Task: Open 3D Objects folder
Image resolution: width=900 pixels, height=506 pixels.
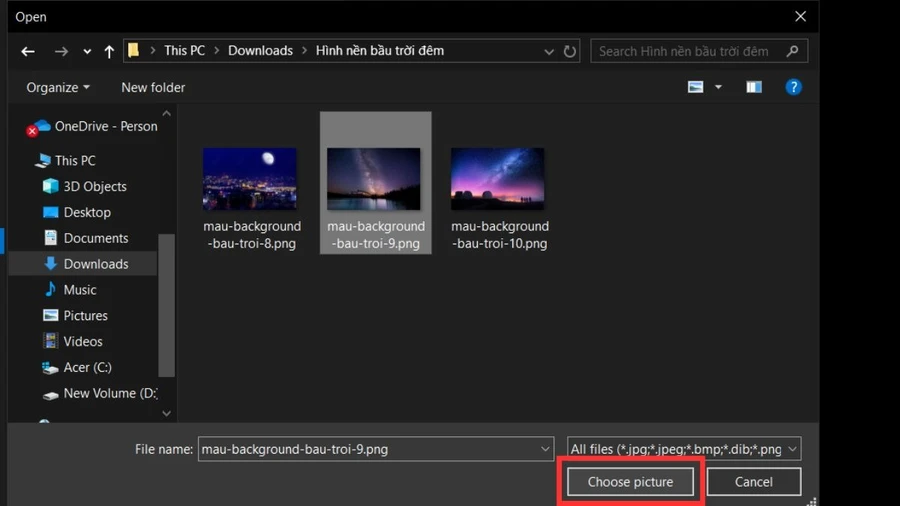Action: pyautogui.click(x=95, y=186)
